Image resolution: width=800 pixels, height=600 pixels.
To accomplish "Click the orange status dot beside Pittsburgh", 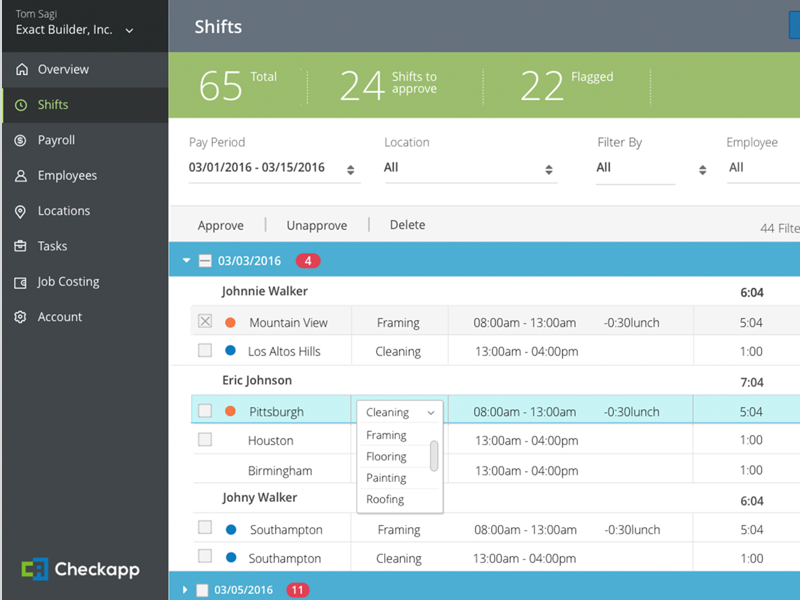I will [231, 411].
